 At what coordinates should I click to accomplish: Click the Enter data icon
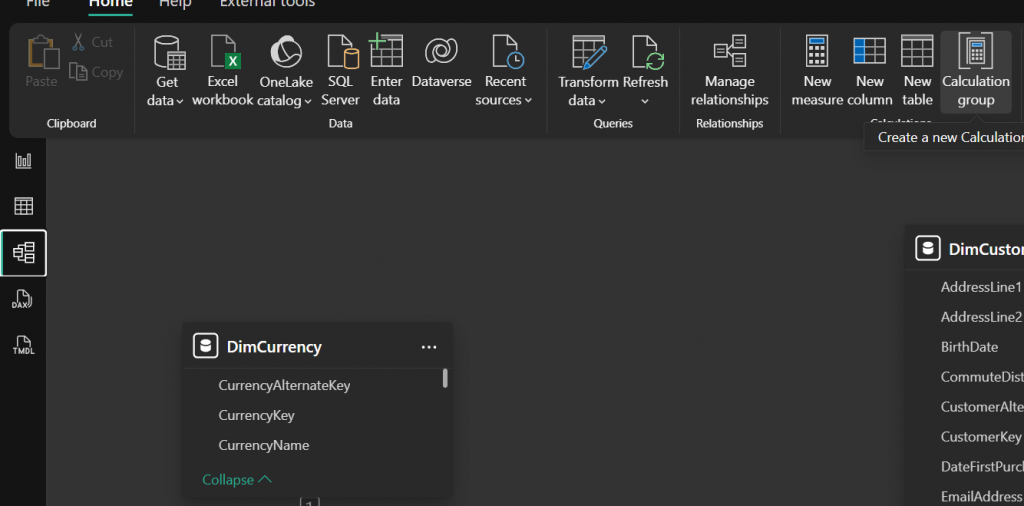pyautogui.click(x=386, y=52)
